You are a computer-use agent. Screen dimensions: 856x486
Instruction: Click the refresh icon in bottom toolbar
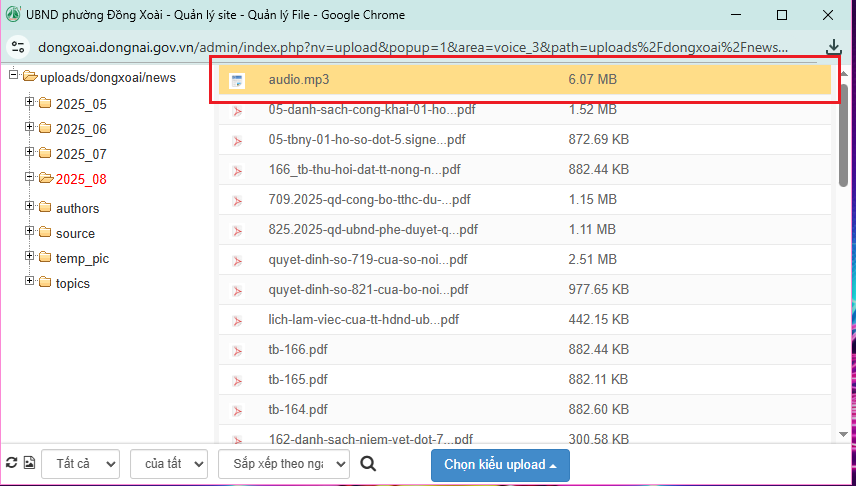pyautogui.click(x=12, y=464)
